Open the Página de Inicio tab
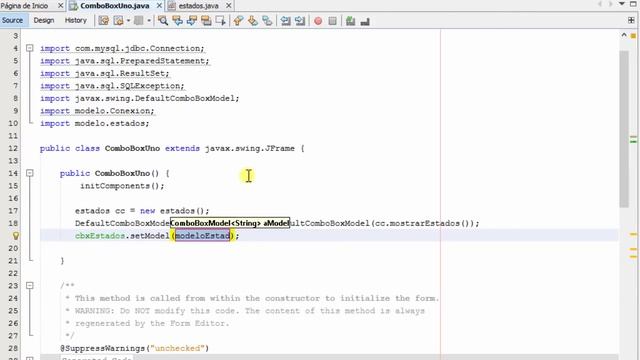Image resolution: width=640 pixels, height=360 pixels. (x=24, y=6)
